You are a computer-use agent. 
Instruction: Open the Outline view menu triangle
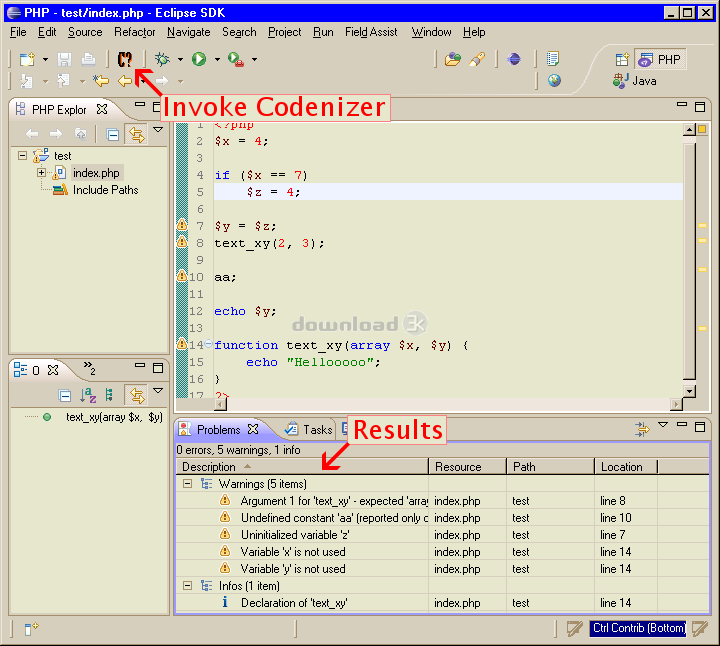(x=158, y=390)
